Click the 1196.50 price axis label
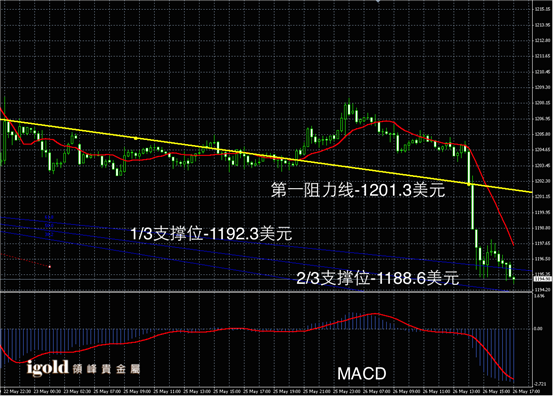This screenshot has width=553, height=396. coord(543,259)
